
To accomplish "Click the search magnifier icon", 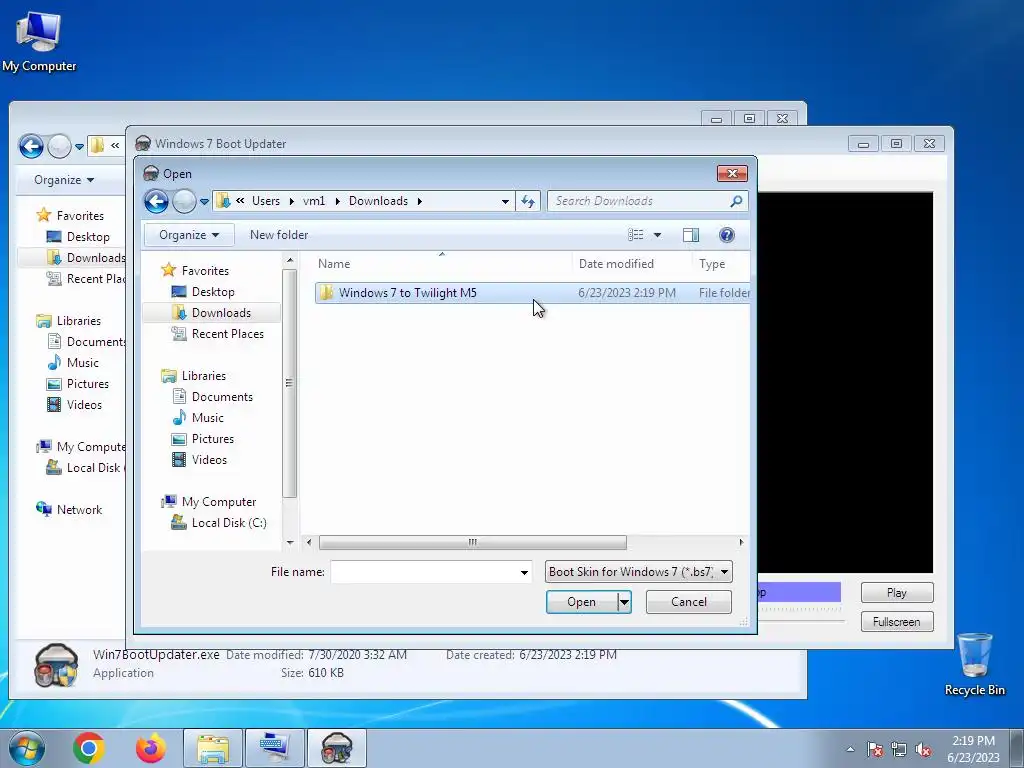I will 736,201.
